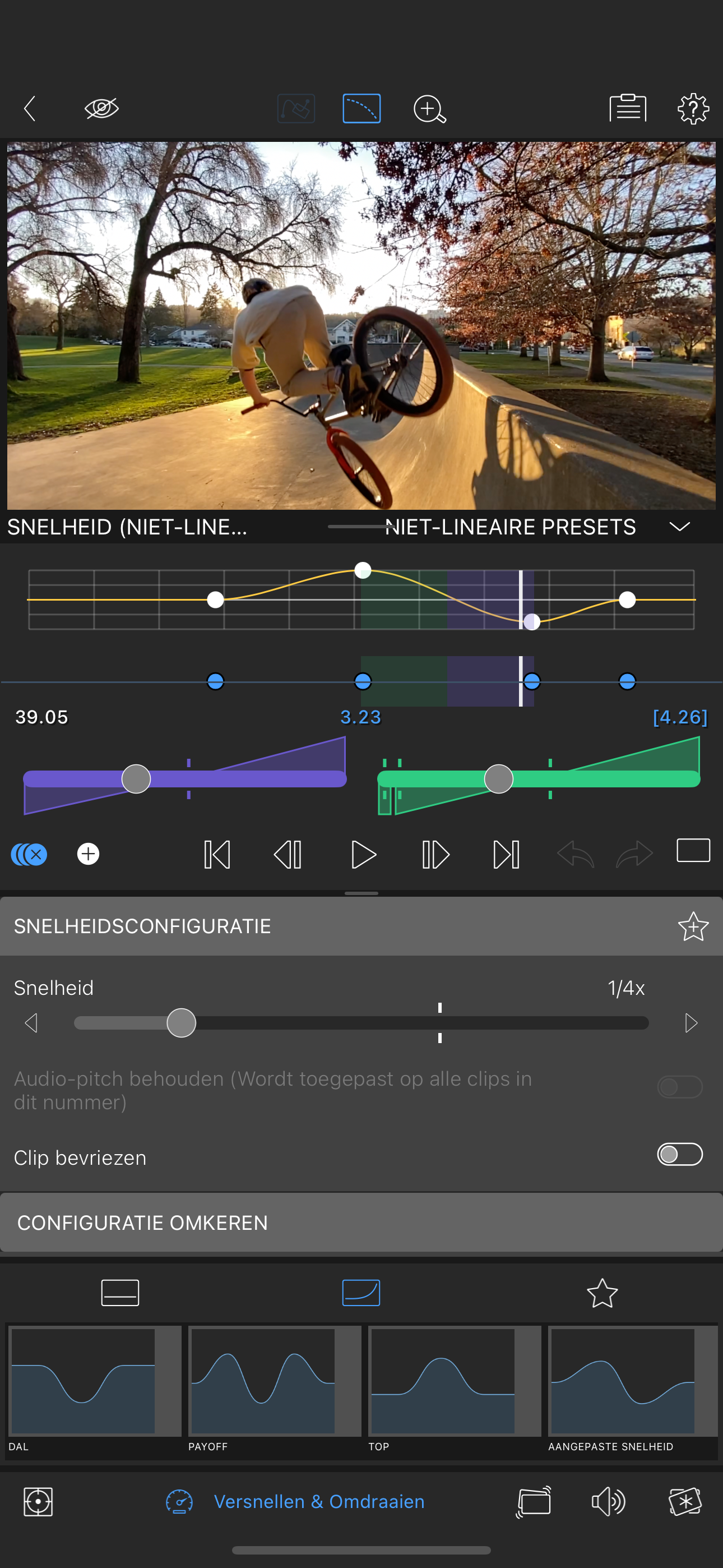The width and height of the screenshot is (723, 1568).
Task: Toggle fullscreen preview rectangle icon
Action: pyautogui.click(x=693, y=850)
